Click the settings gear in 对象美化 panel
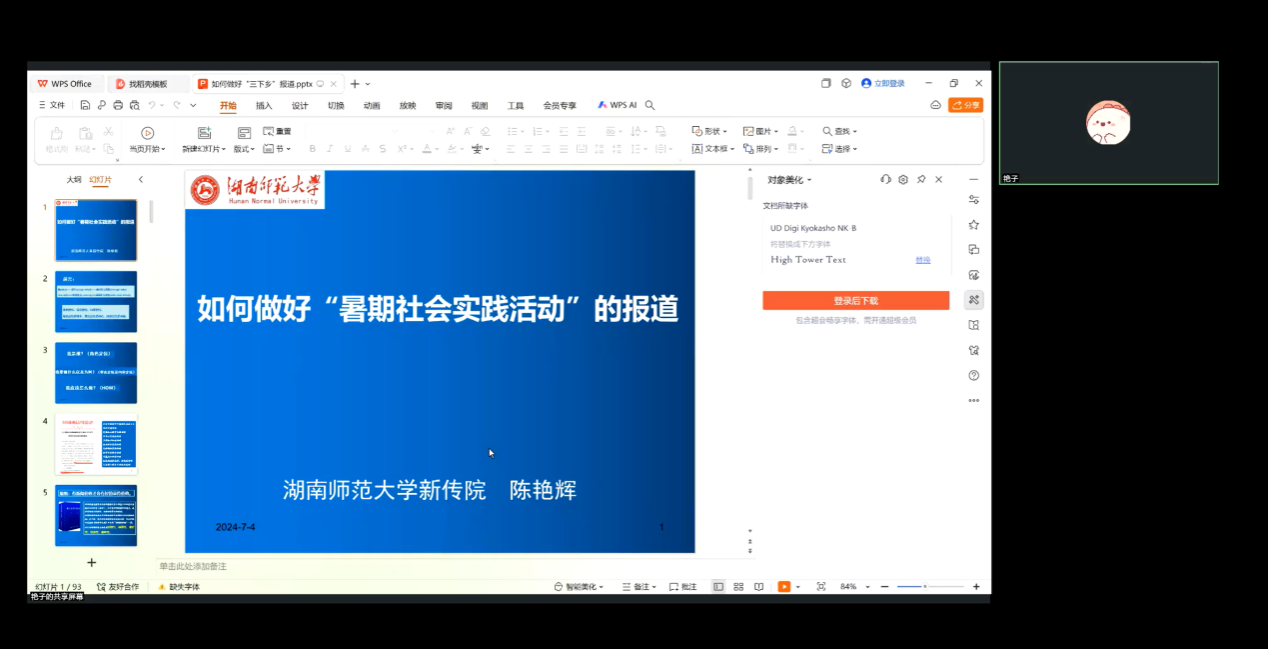Screen dimensions: 1268x649 [x=903, y=180]
